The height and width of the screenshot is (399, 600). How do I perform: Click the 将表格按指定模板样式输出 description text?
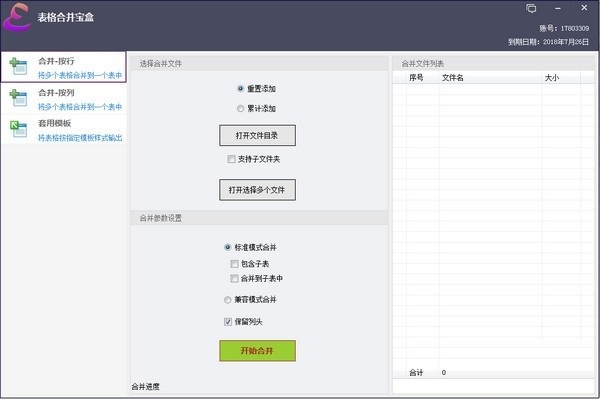tap(80, 138)
